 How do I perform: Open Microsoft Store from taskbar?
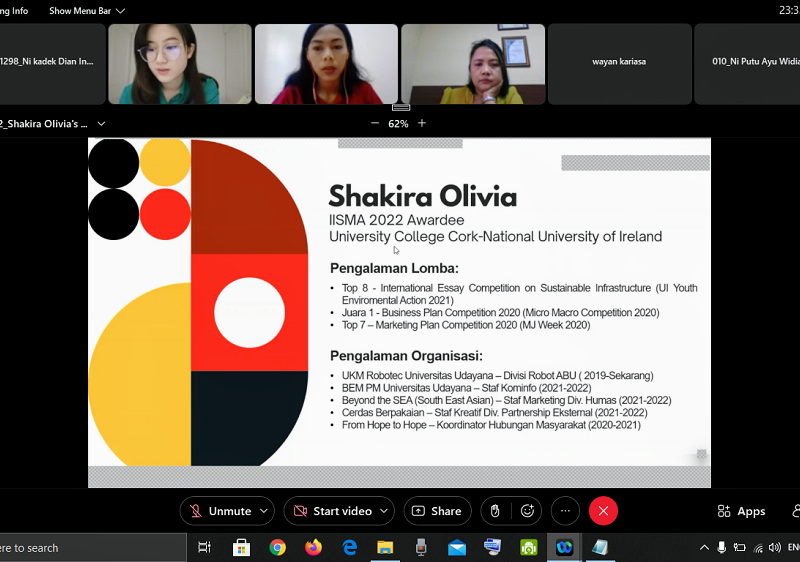(x=241, y=548)
